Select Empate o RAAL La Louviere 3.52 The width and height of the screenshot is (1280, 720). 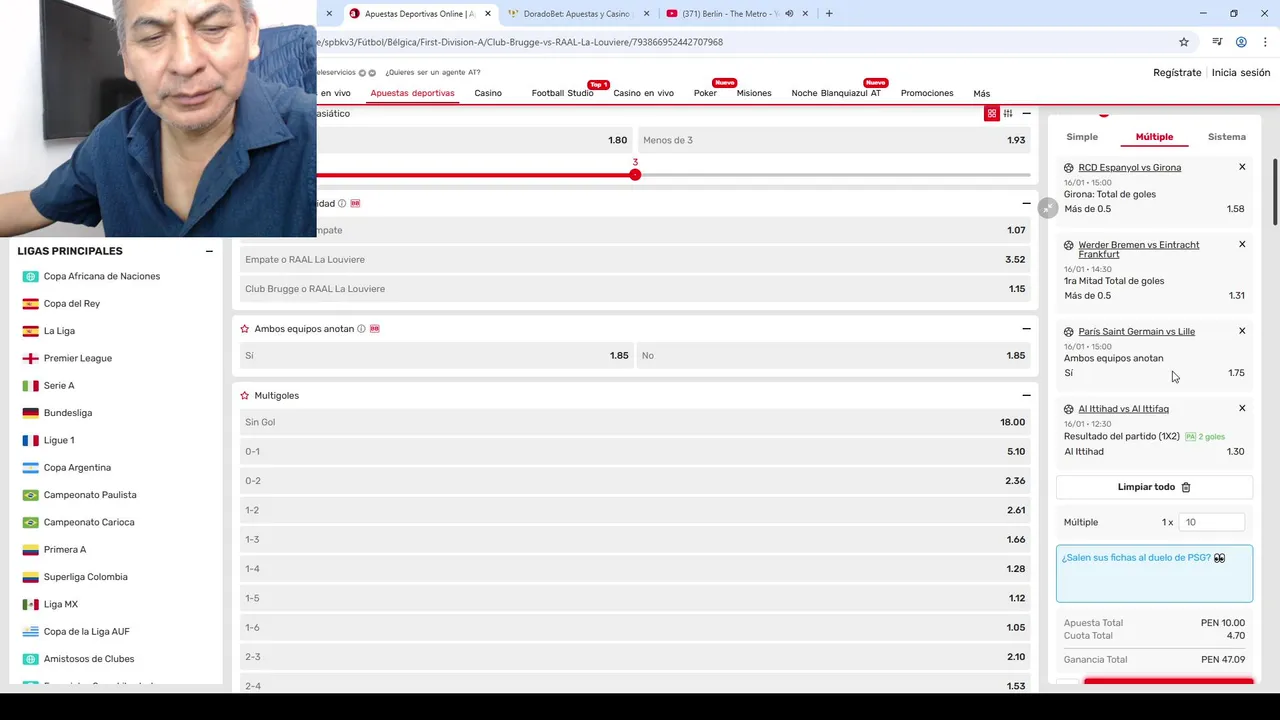pos(635,259)
